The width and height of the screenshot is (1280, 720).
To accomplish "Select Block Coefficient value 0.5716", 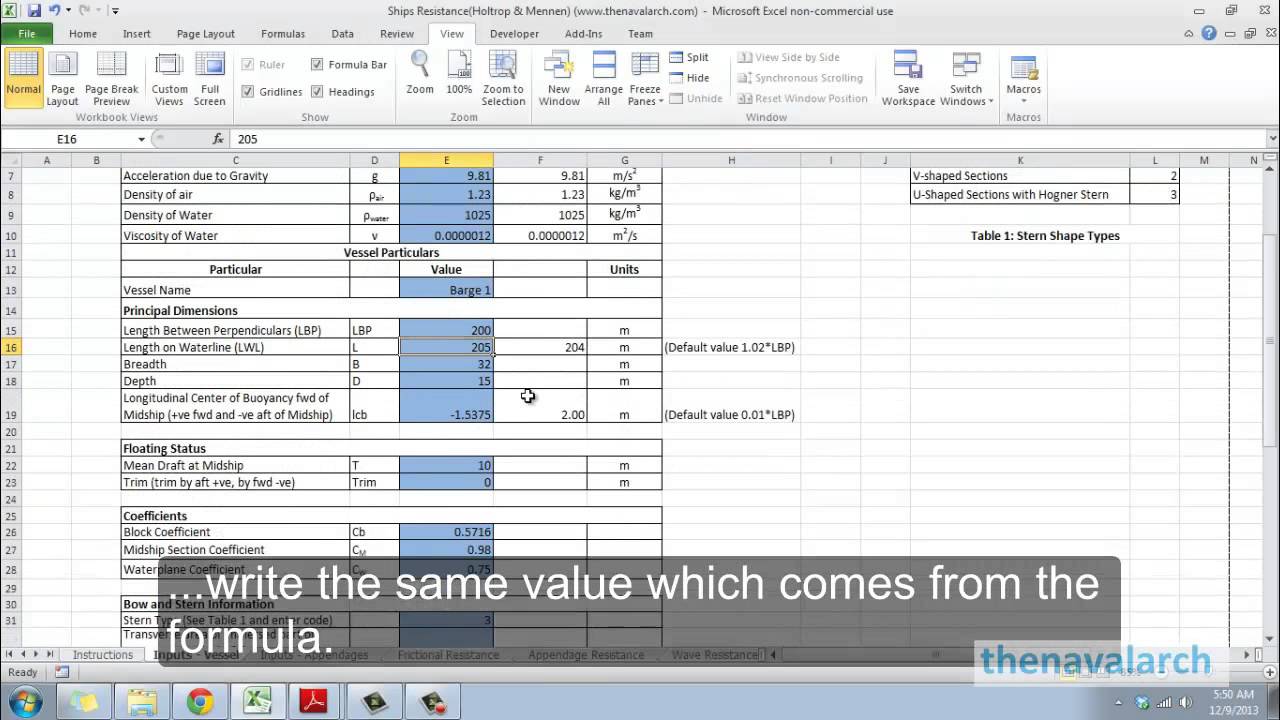I will click(446, 532).
